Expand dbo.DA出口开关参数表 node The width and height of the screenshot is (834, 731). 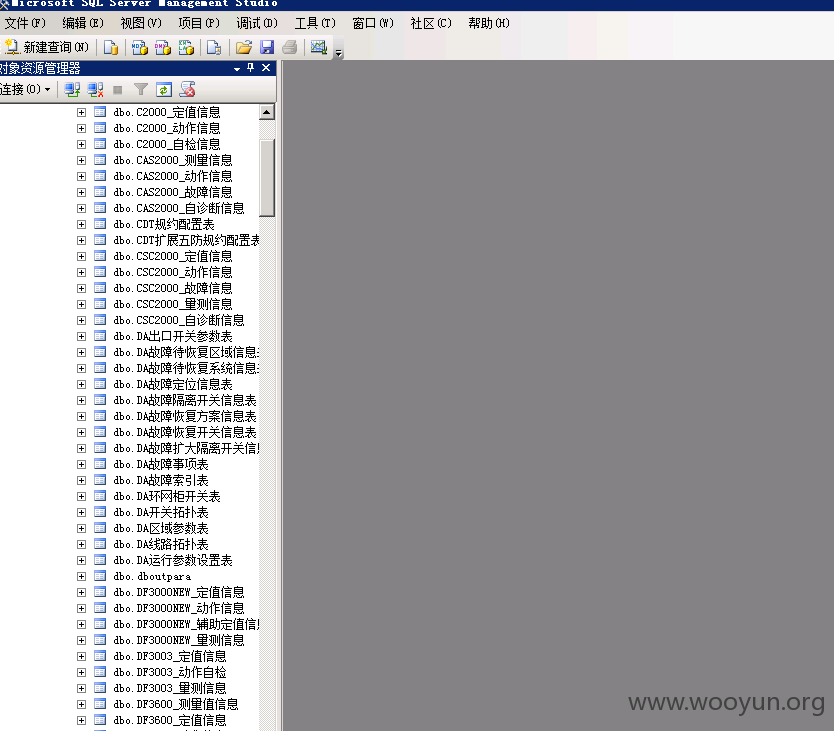click(81, 336)
